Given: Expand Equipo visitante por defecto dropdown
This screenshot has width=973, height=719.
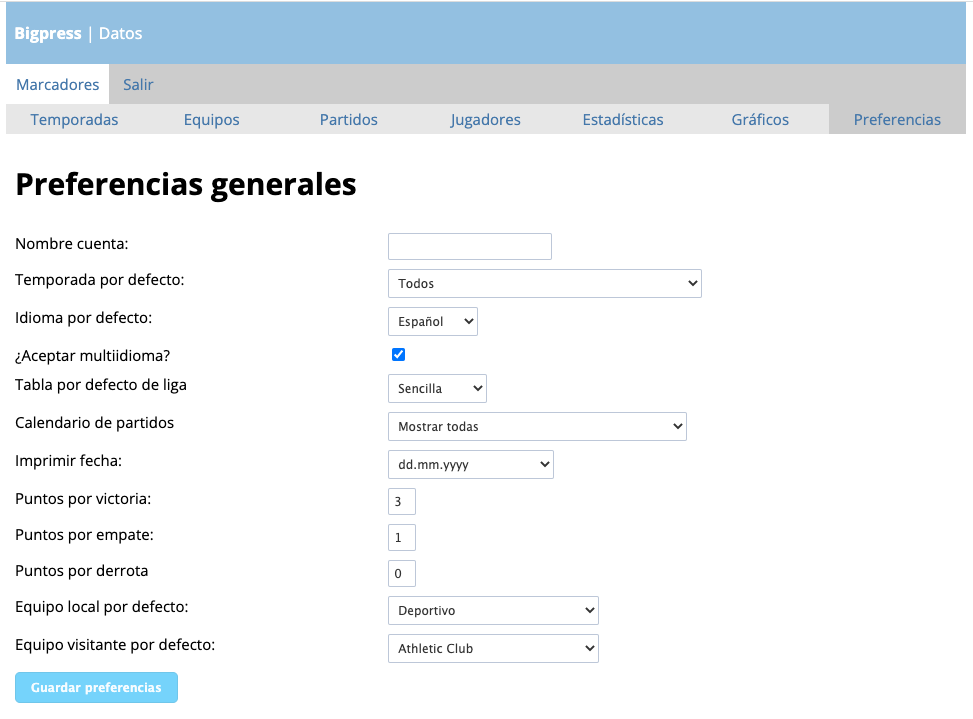Looking at the screenshot, I should [x=493, y=648].
